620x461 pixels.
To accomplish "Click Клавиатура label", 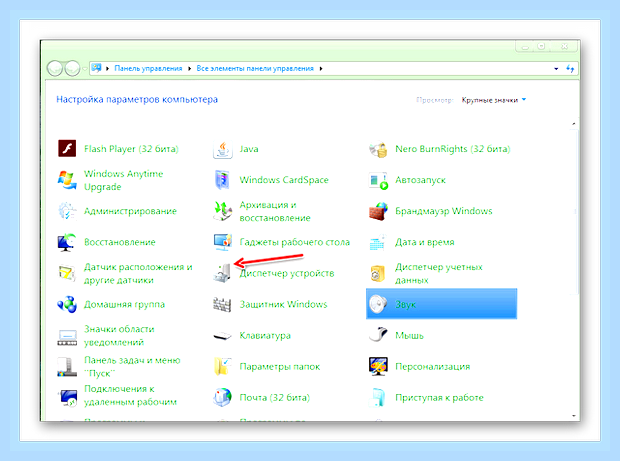I will click(265, 336).
